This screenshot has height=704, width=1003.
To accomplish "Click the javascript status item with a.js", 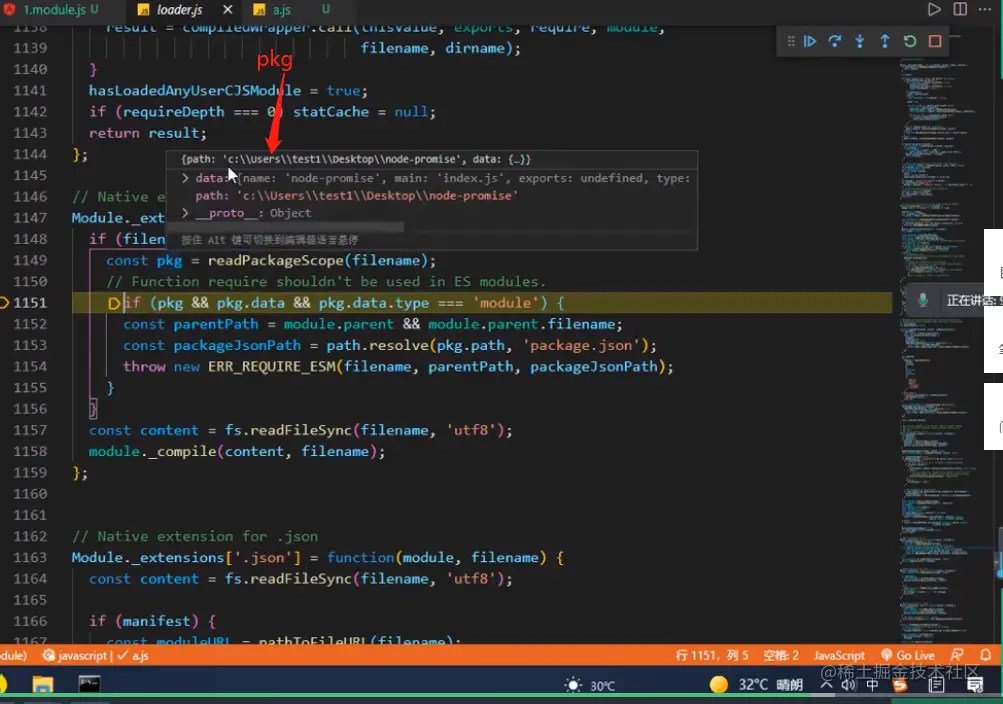I will [x=95, y=655].
